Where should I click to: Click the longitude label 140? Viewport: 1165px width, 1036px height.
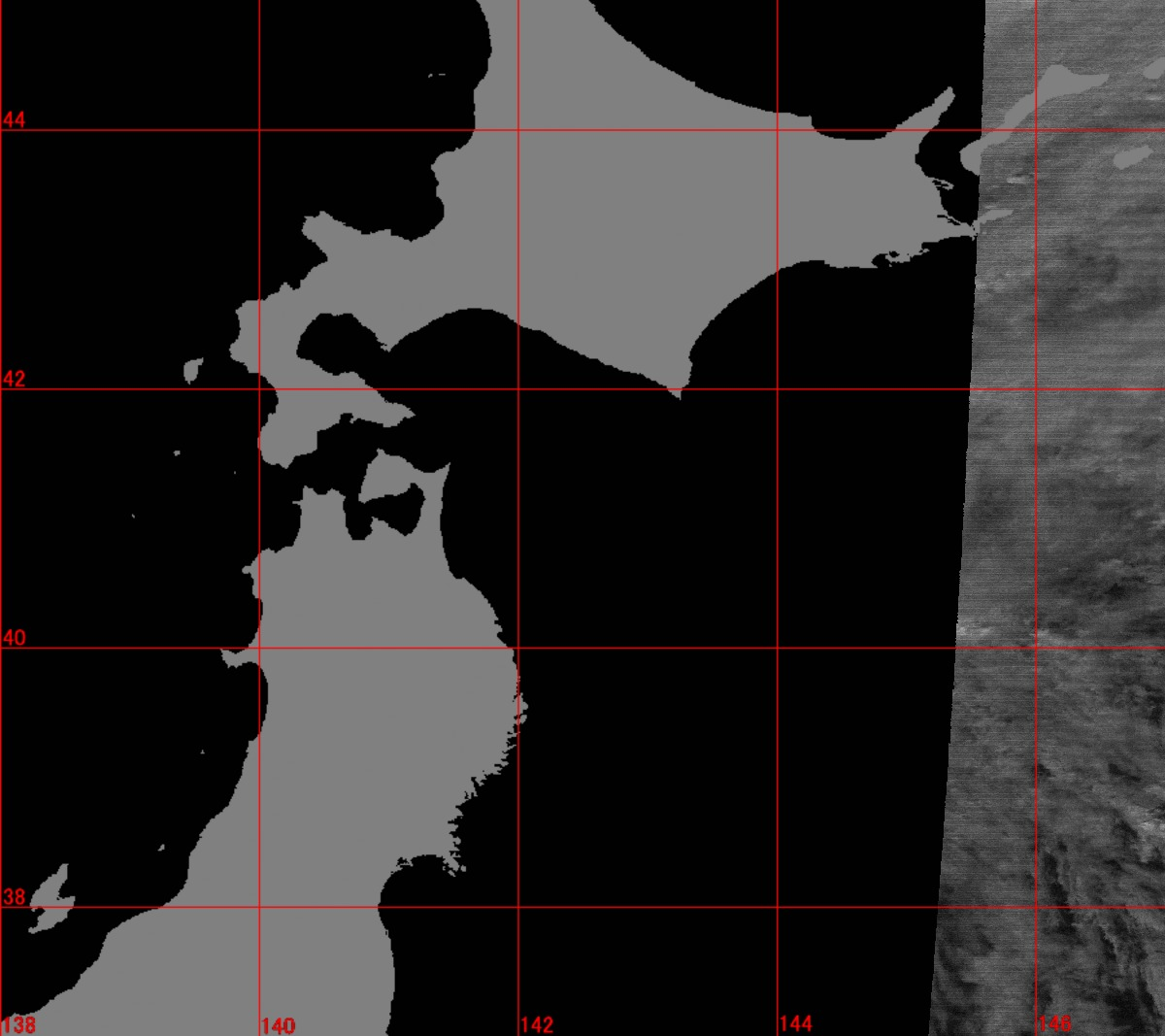(x=278, y=1025)
